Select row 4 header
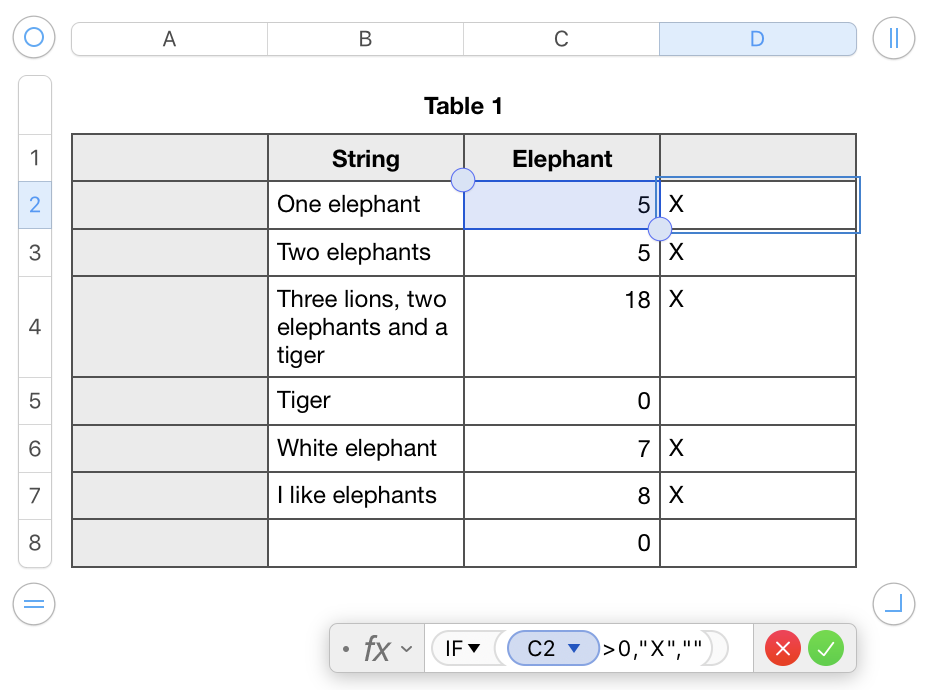 tap(35, 327)
